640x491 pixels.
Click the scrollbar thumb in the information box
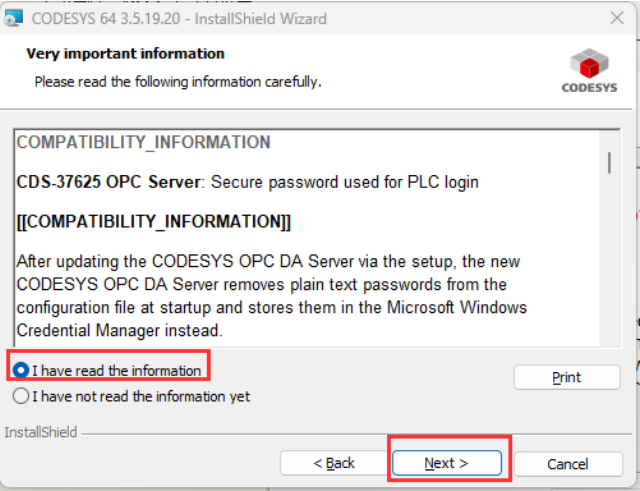[609, 163]
